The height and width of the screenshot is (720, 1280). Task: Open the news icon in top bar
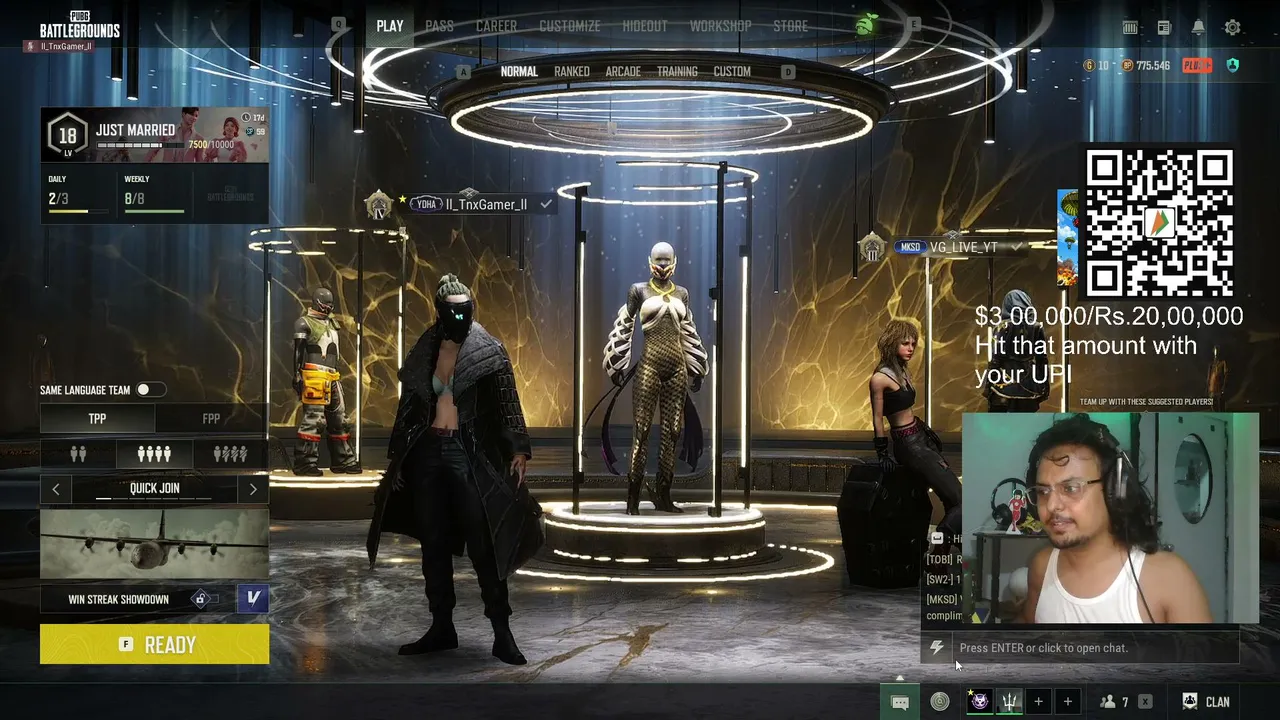pos(1164,28)
